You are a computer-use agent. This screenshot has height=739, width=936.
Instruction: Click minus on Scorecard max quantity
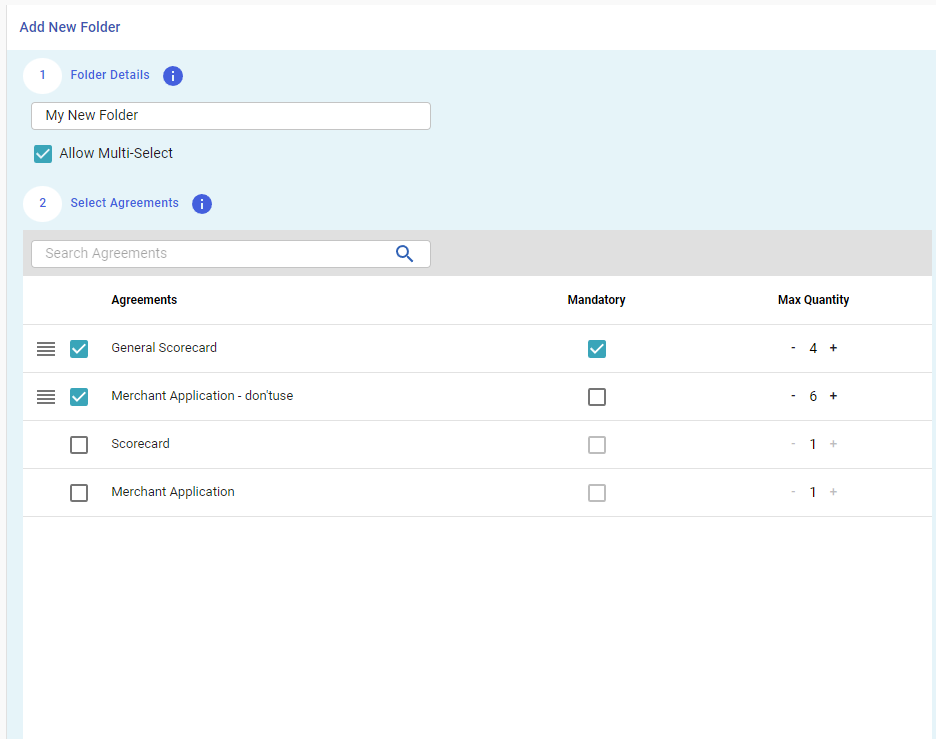pos(793,444)
